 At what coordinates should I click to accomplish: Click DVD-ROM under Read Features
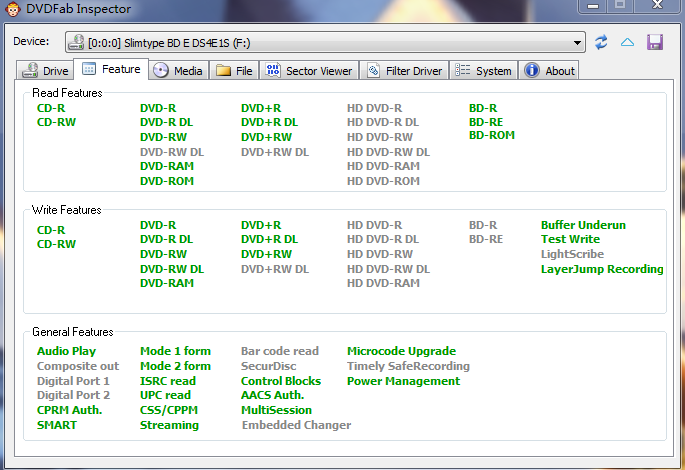pyautogui.click(x=167, y=181)
